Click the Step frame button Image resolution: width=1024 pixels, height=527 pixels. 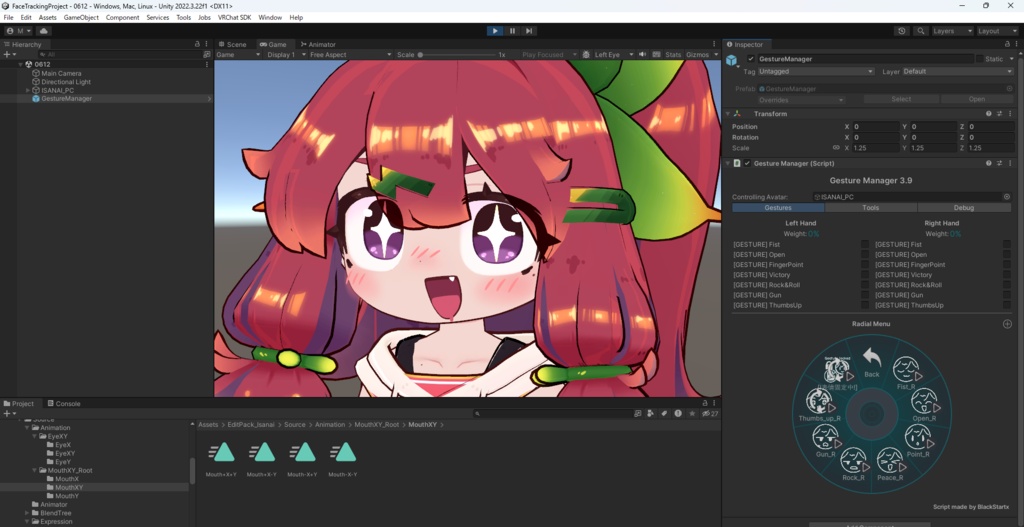pos(529,31)
